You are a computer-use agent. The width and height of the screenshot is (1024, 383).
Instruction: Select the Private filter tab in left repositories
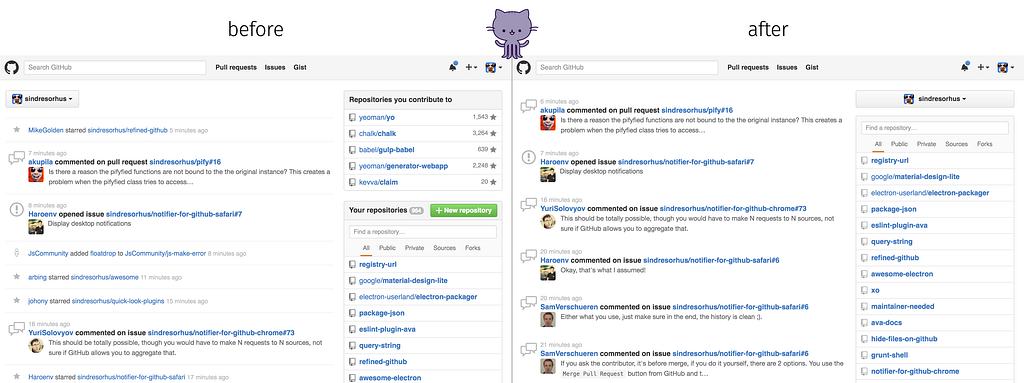pyautogui.click(x=414, y=248)
